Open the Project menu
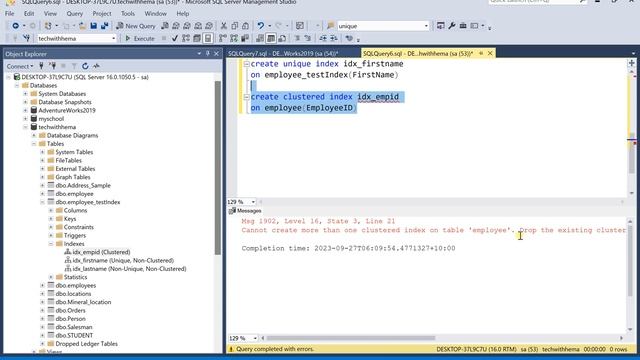Viewport: 640px width, 360px height. pyautogui.click(x=102, y=13)
